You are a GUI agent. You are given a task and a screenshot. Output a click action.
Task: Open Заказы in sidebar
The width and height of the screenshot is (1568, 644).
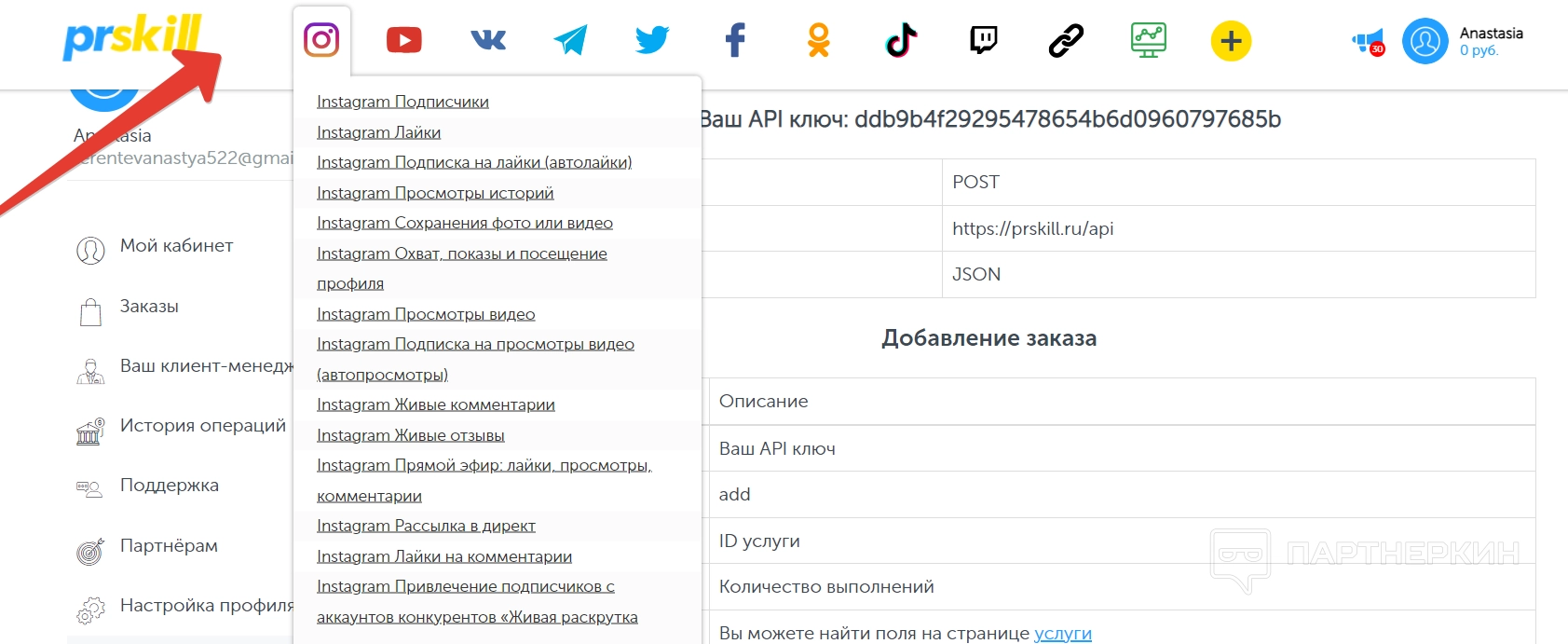point(149,307)
